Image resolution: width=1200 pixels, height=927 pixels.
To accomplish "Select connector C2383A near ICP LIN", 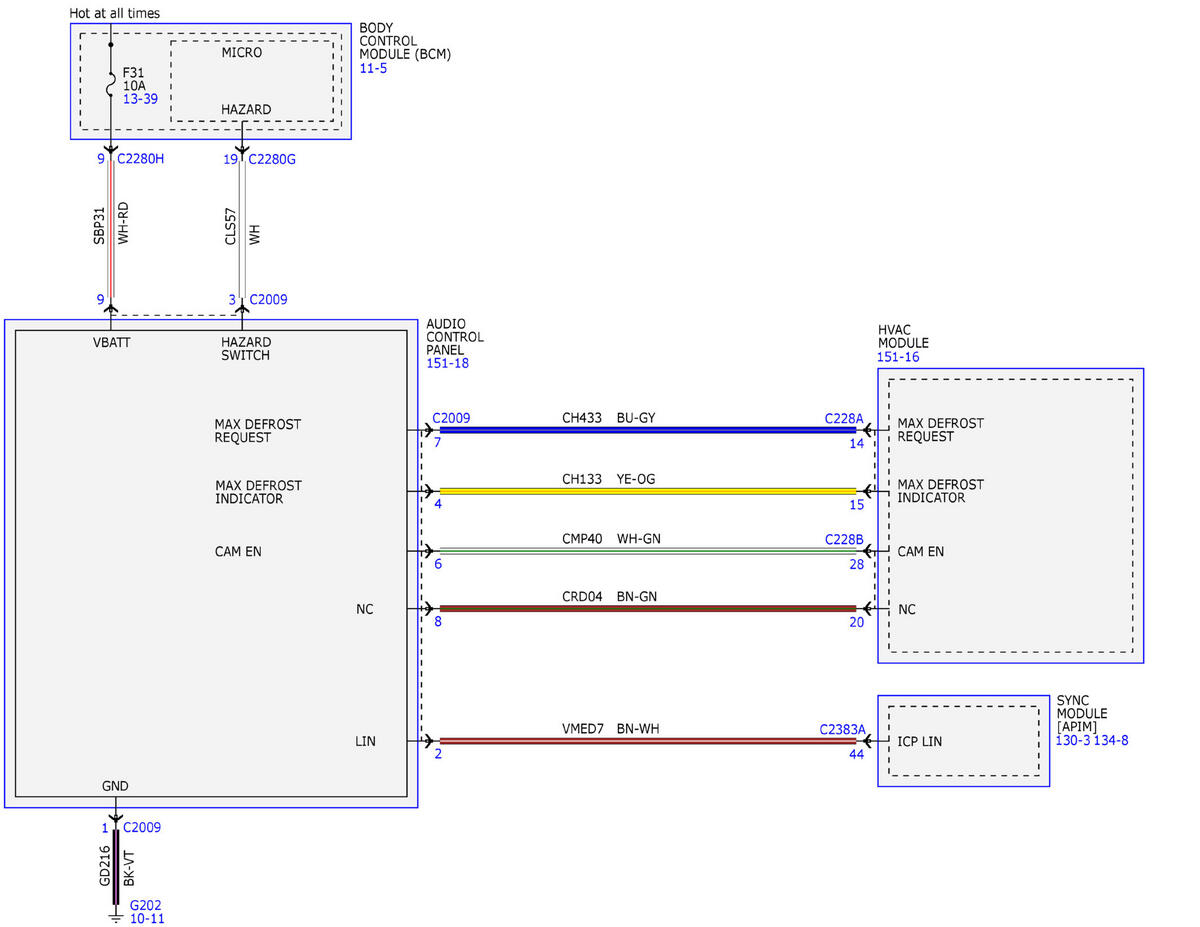I will coord(843,730).
